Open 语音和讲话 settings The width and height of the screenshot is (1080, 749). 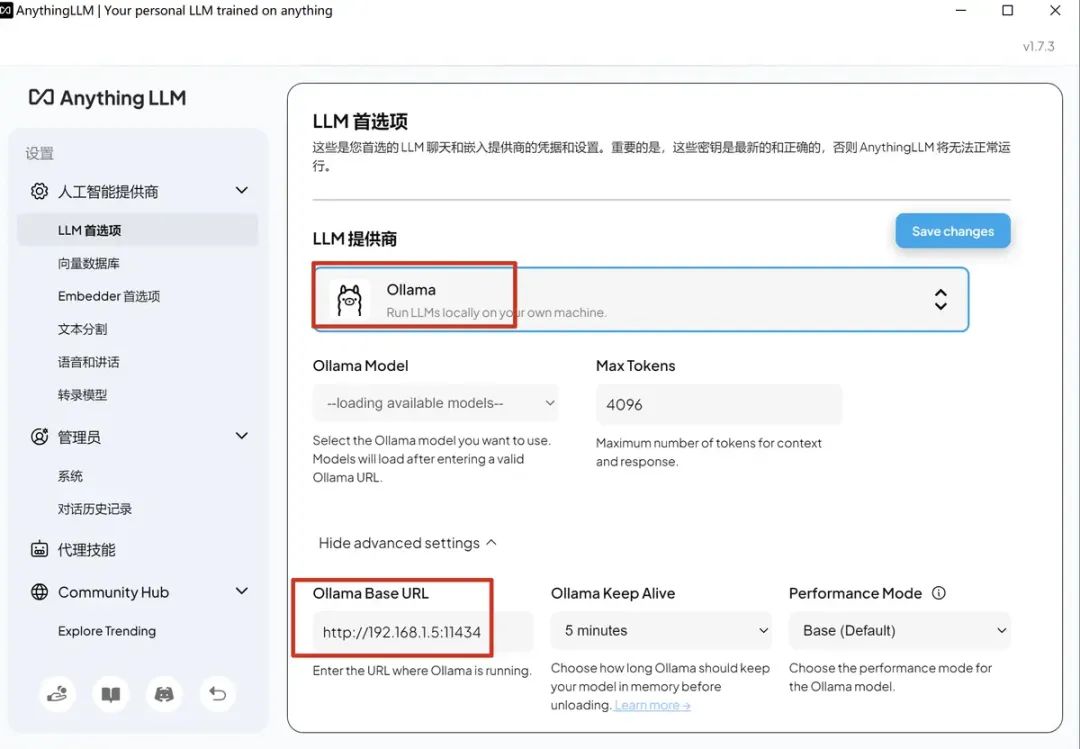89,362
